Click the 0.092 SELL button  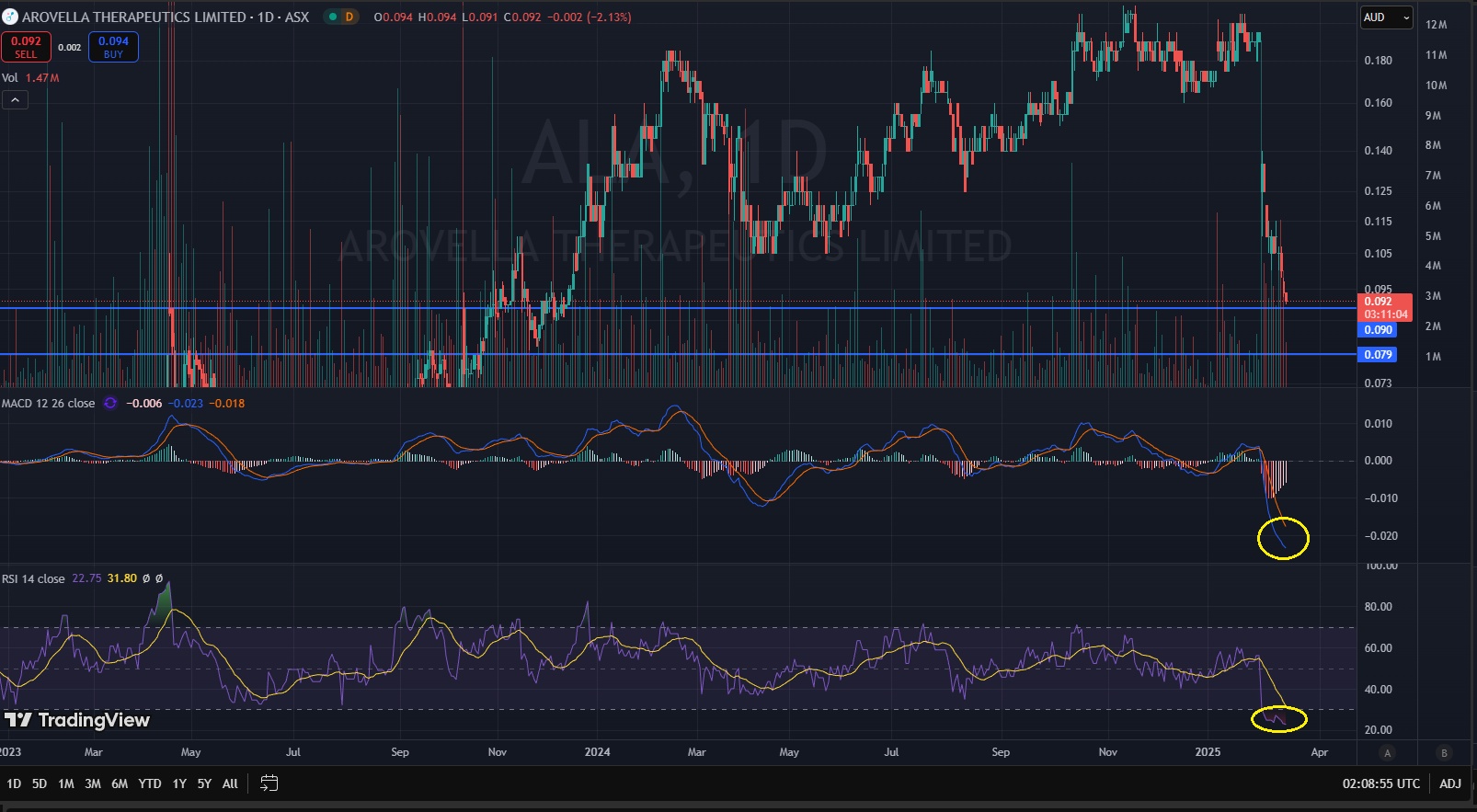tap(26, 47)
